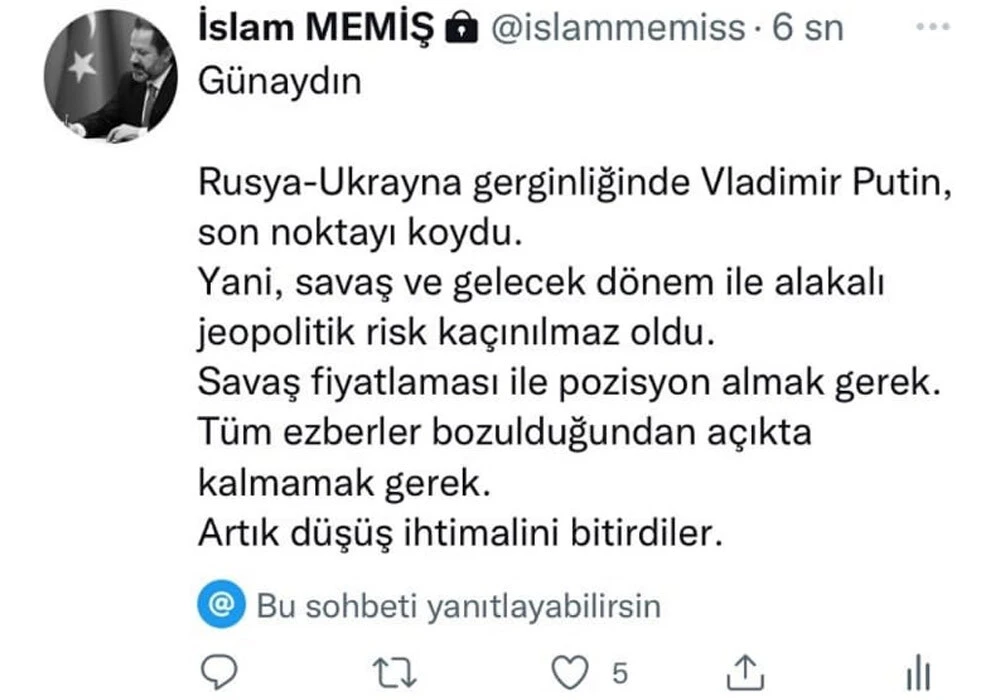The height and width of the screenshot is (700, 1000).
Task: Open the reply bubble icon
Action: click(x=220, y=671)
